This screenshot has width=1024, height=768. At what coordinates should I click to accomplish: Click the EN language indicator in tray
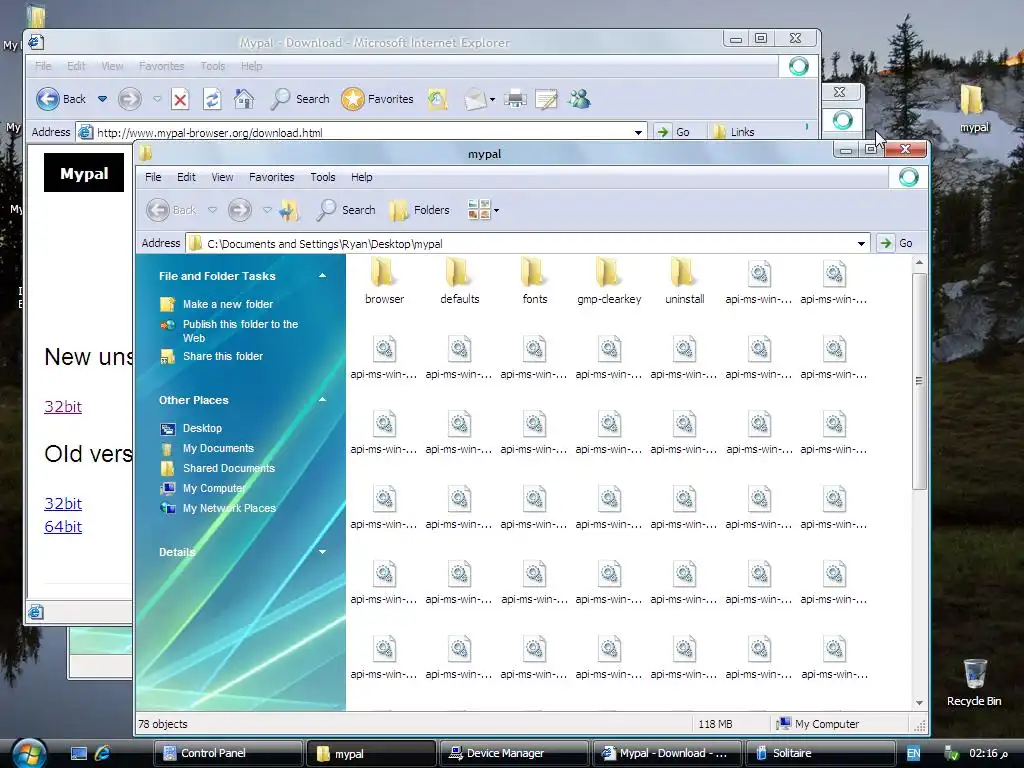click(914, 754)
